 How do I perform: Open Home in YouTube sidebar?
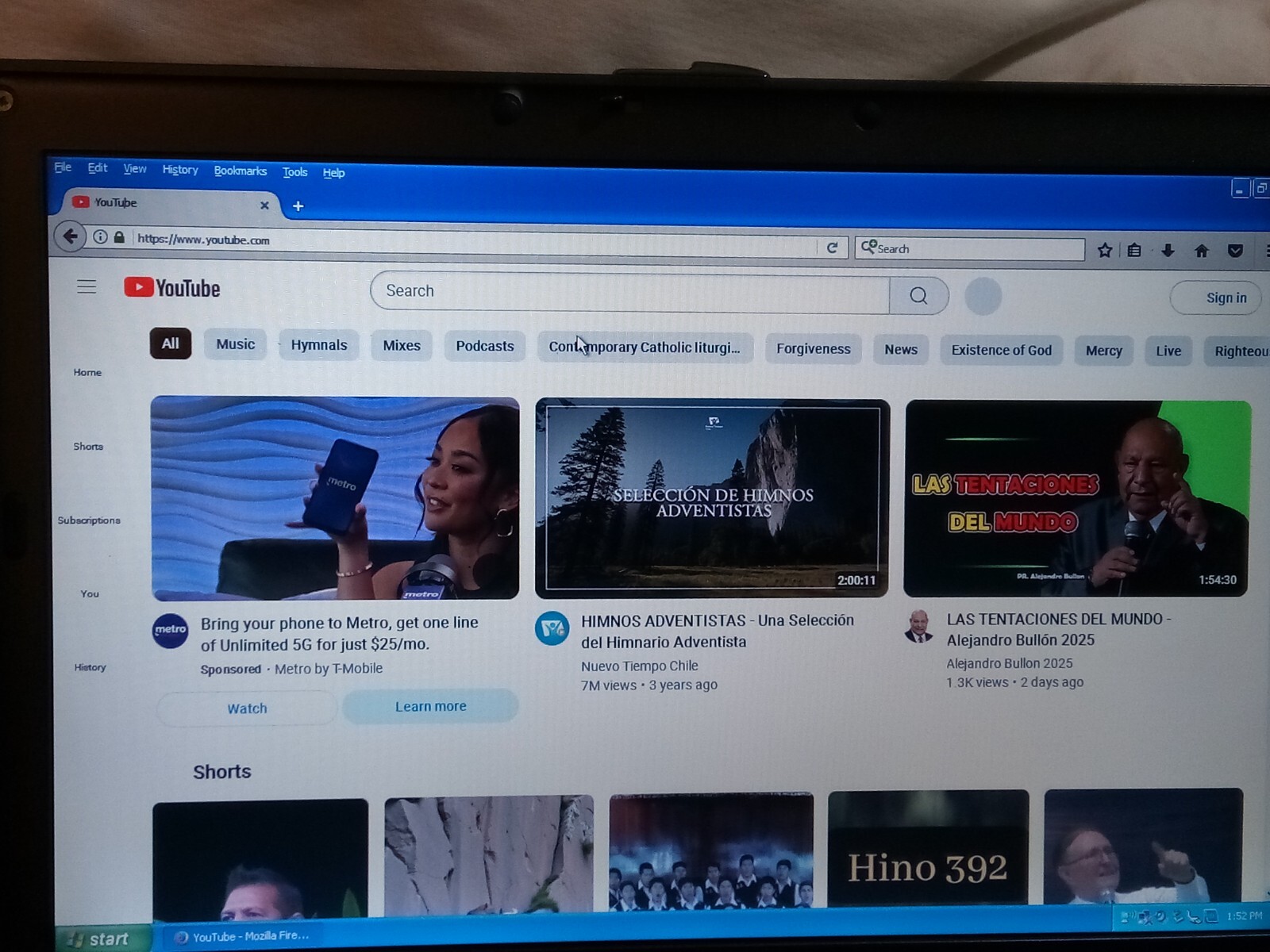click(87, 372)
